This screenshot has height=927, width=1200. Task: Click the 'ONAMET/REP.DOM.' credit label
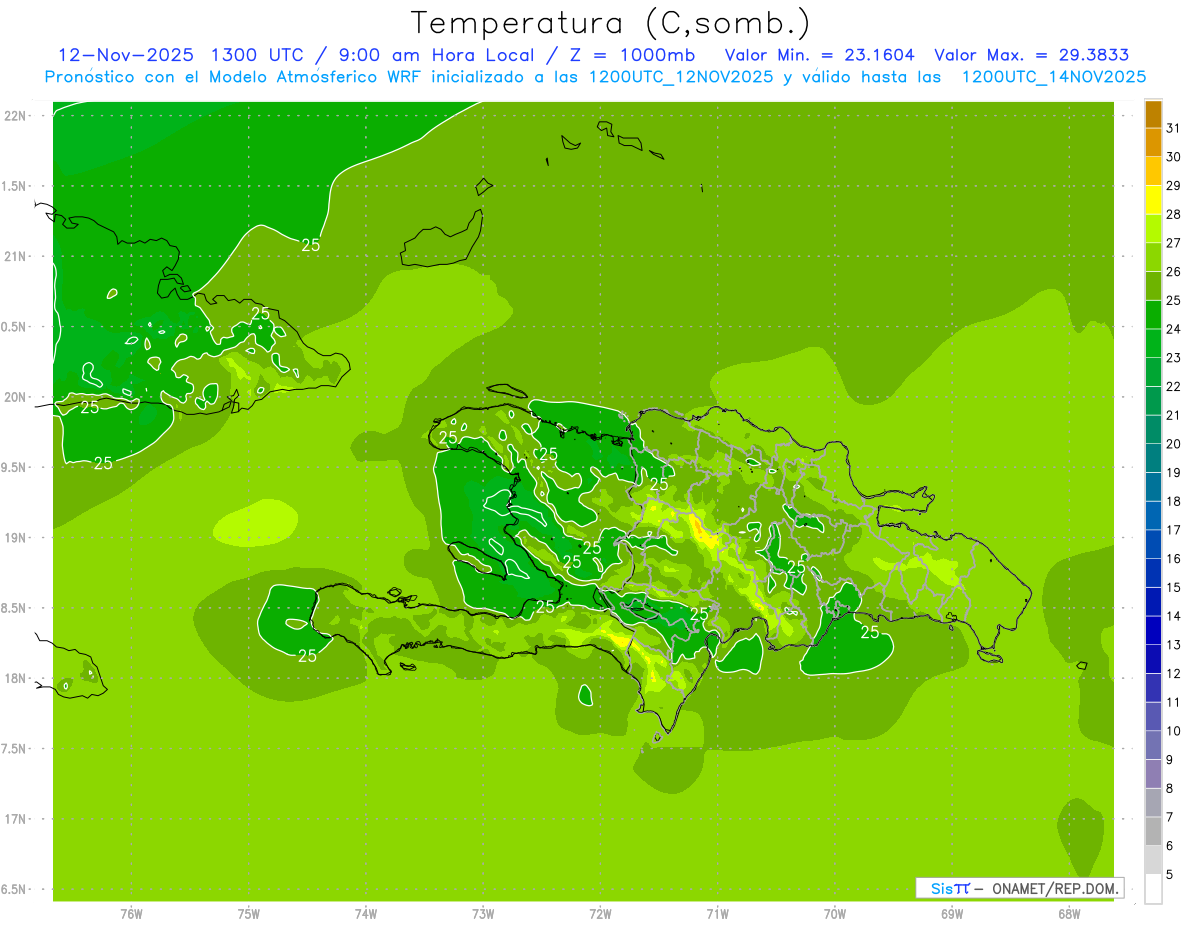tap(1056, 888)
